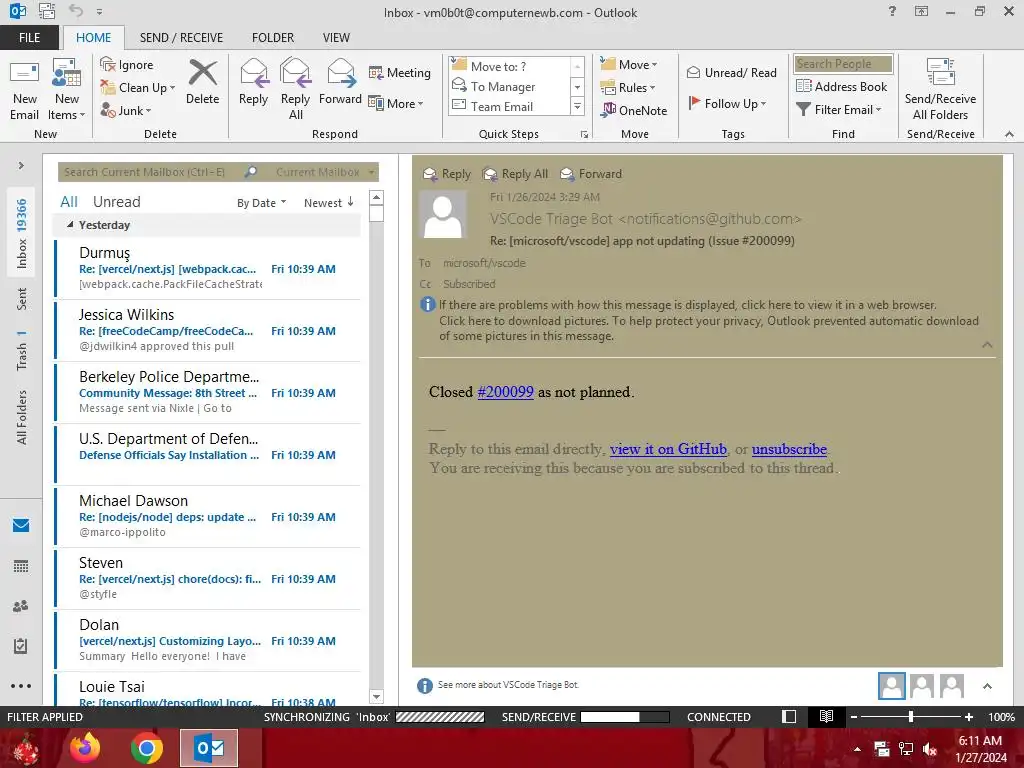
Task: Create a New Email
Action: click(24, 90)
